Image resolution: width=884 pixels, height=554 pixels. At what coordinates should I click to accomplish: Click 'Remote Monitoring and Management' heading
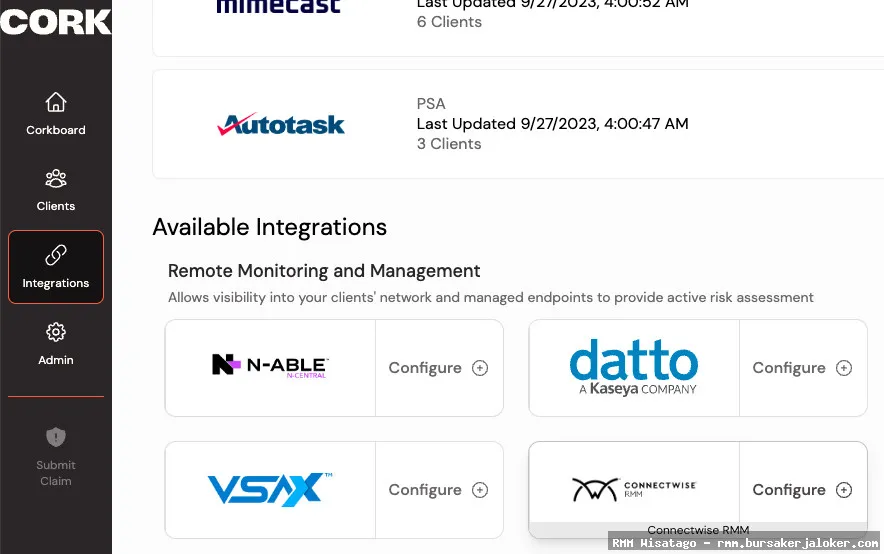(324, 271)
